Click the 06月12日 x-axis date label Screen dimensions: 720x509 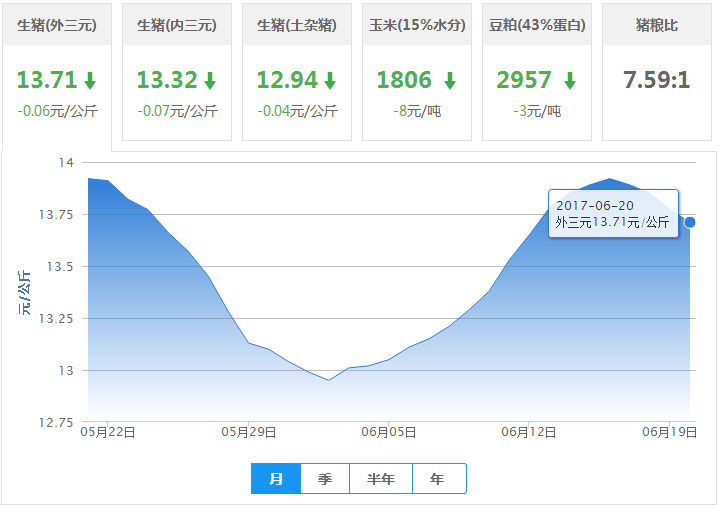click(x=528, y=432)
